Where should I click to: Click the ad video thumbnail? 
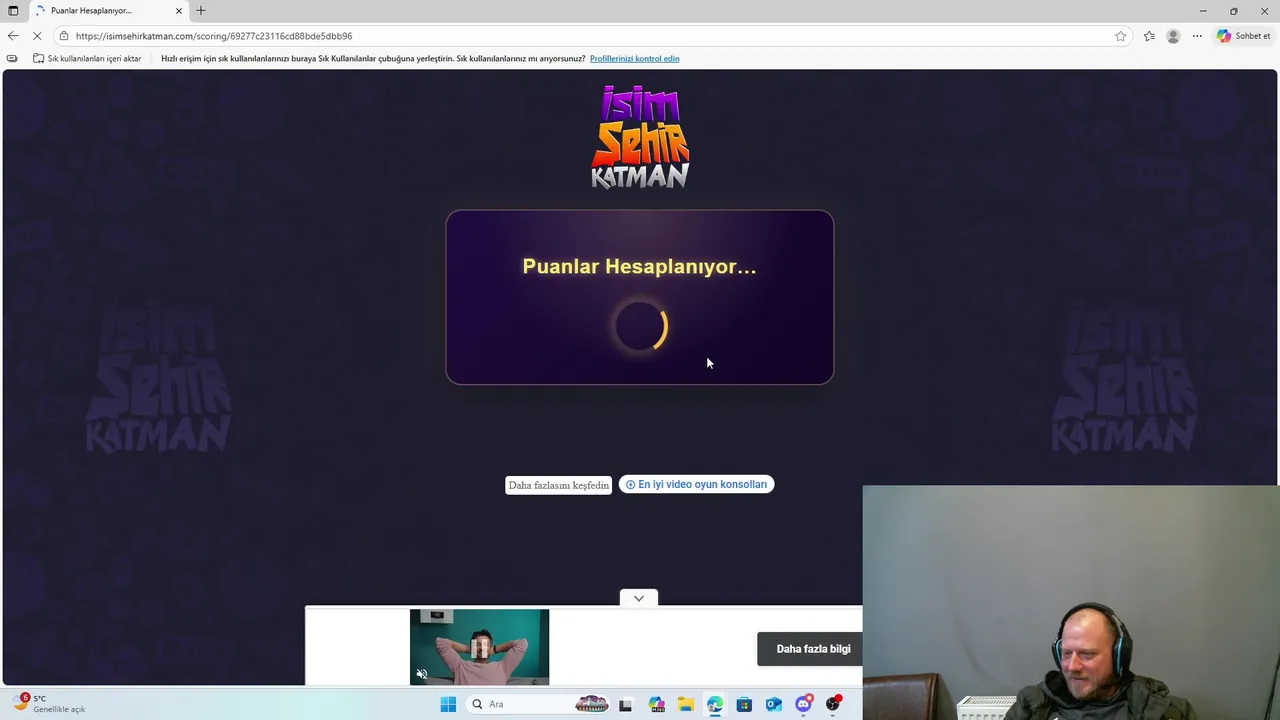coord(479,647)
